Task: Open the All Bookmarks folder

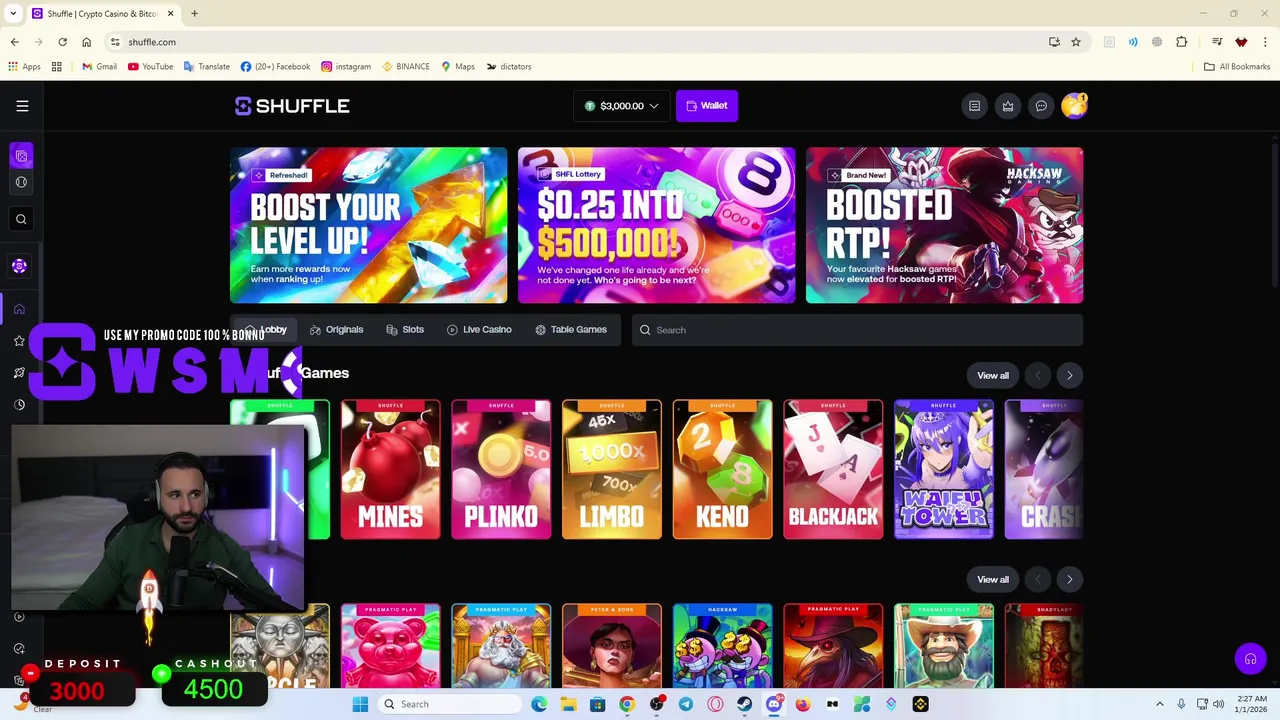Action: click(x=1237, y=67)
